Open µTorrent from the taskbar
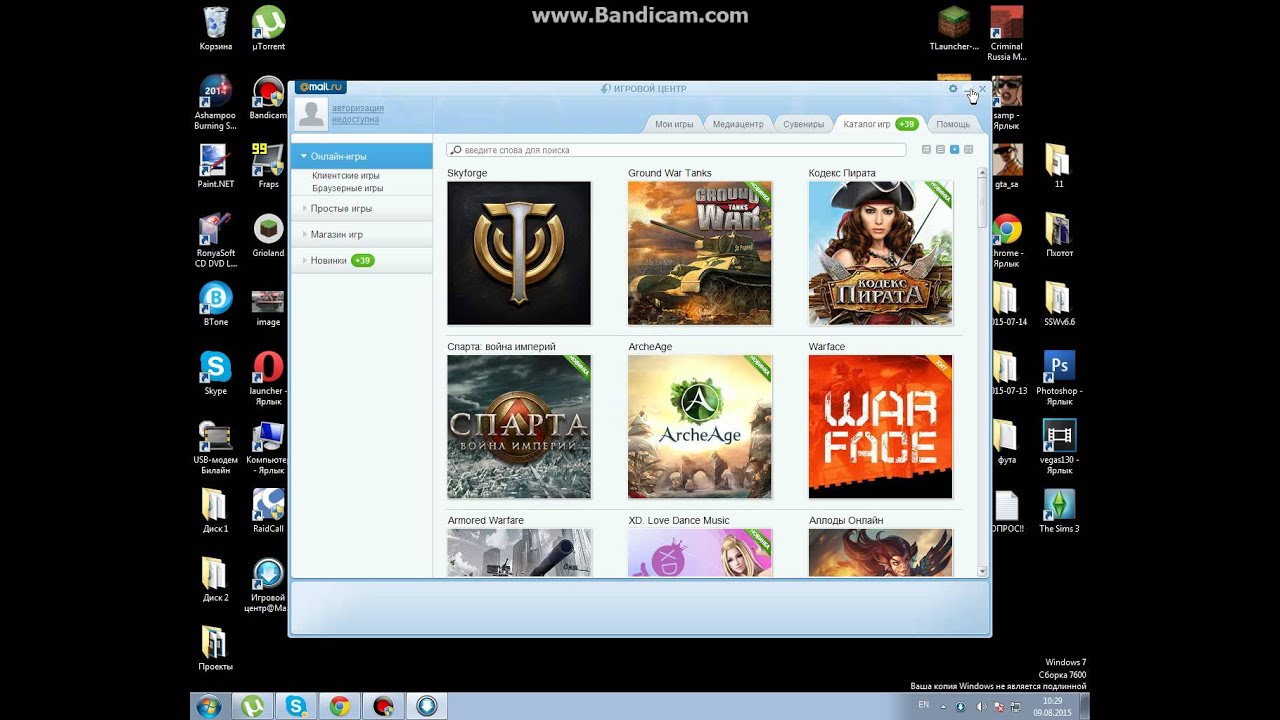This screenshot has width=1280, height=720. pos(253,706)
